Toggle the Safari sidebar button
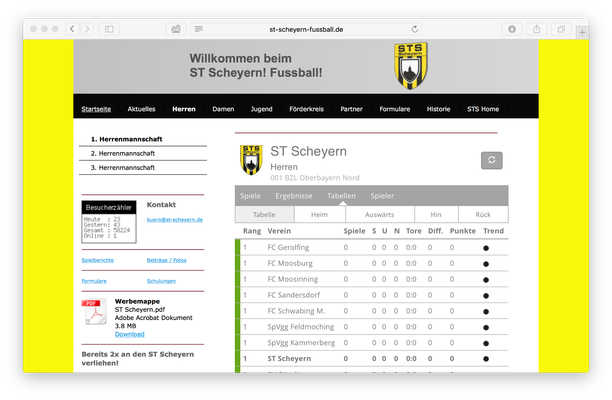Image resolution: width=612 pixels, height=400 pixels. pyautogui.click(x=109, y=29)
